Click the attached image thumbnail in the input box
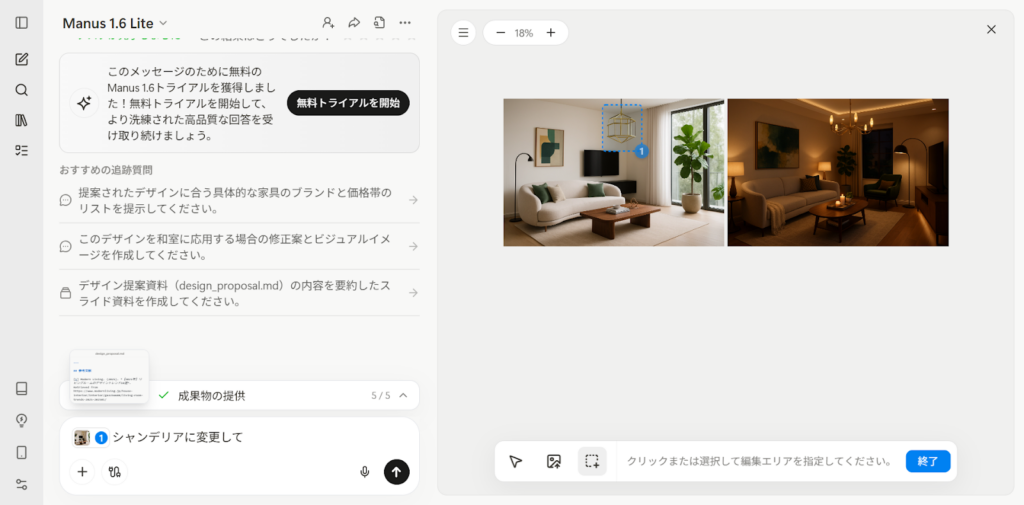Image resolution: width=1024 pixels, height=505 pixels. point(82,438)
